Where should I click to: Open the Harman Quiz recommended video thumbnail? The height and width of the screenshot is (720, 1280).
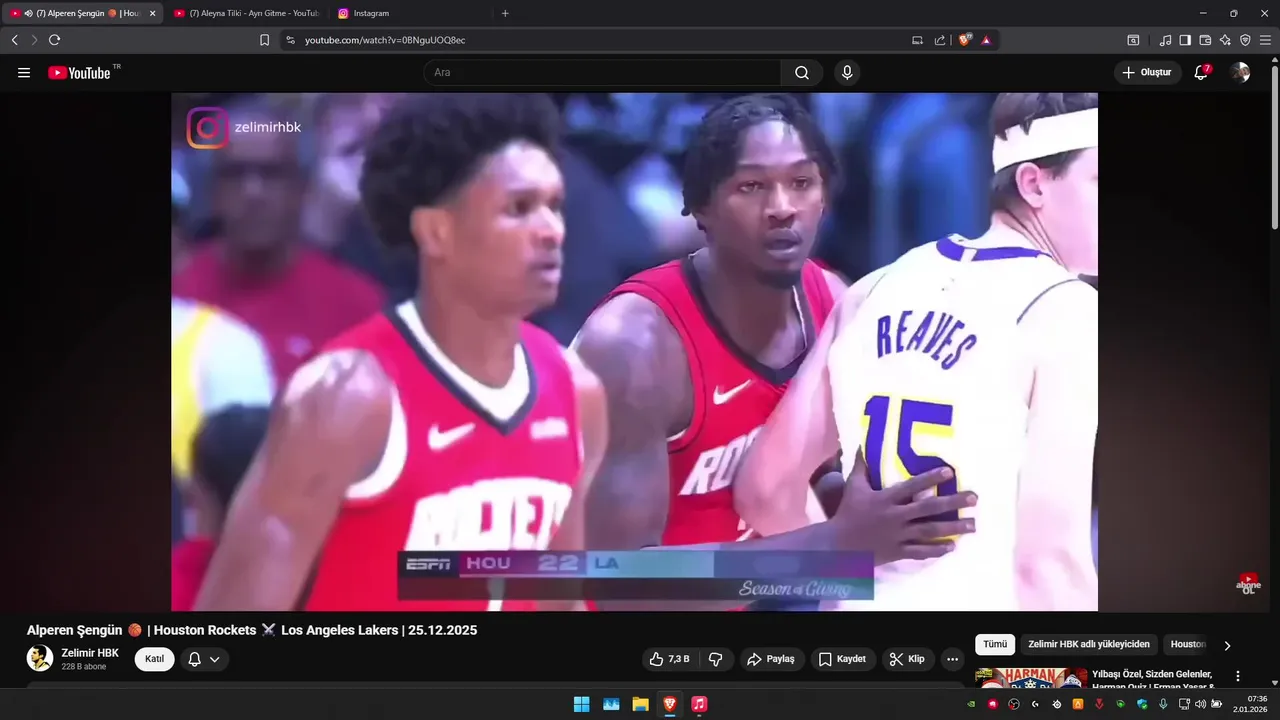pyautogui.click(x=1031, y=678)
